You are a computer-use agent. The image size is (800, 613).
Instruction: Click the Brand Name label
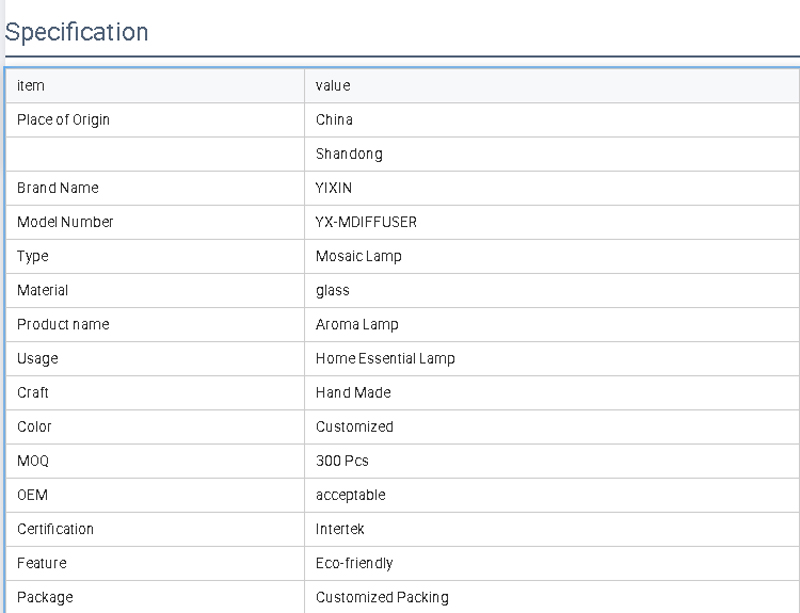tap(58, 188)
